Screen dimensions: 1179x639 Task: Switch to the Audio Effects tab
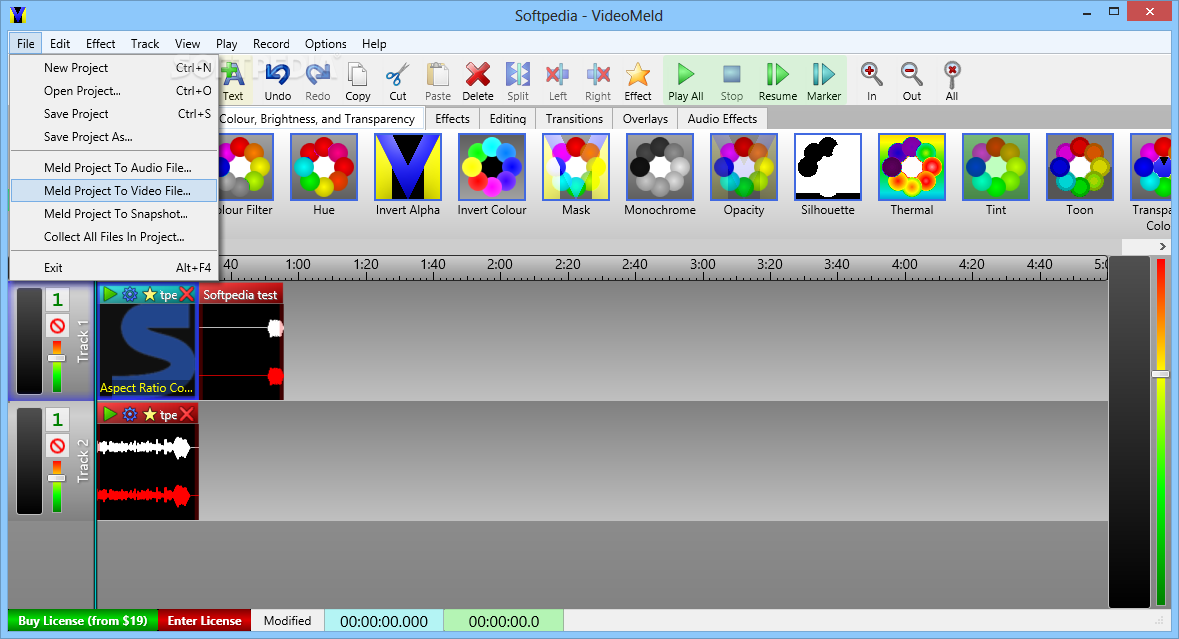[722, 119]
